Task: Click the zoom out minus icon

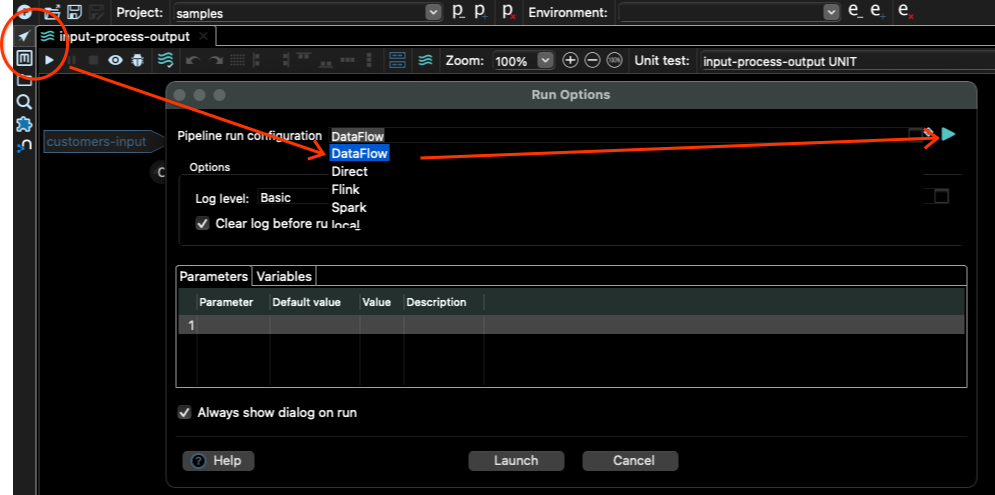Action: point(592,61)
